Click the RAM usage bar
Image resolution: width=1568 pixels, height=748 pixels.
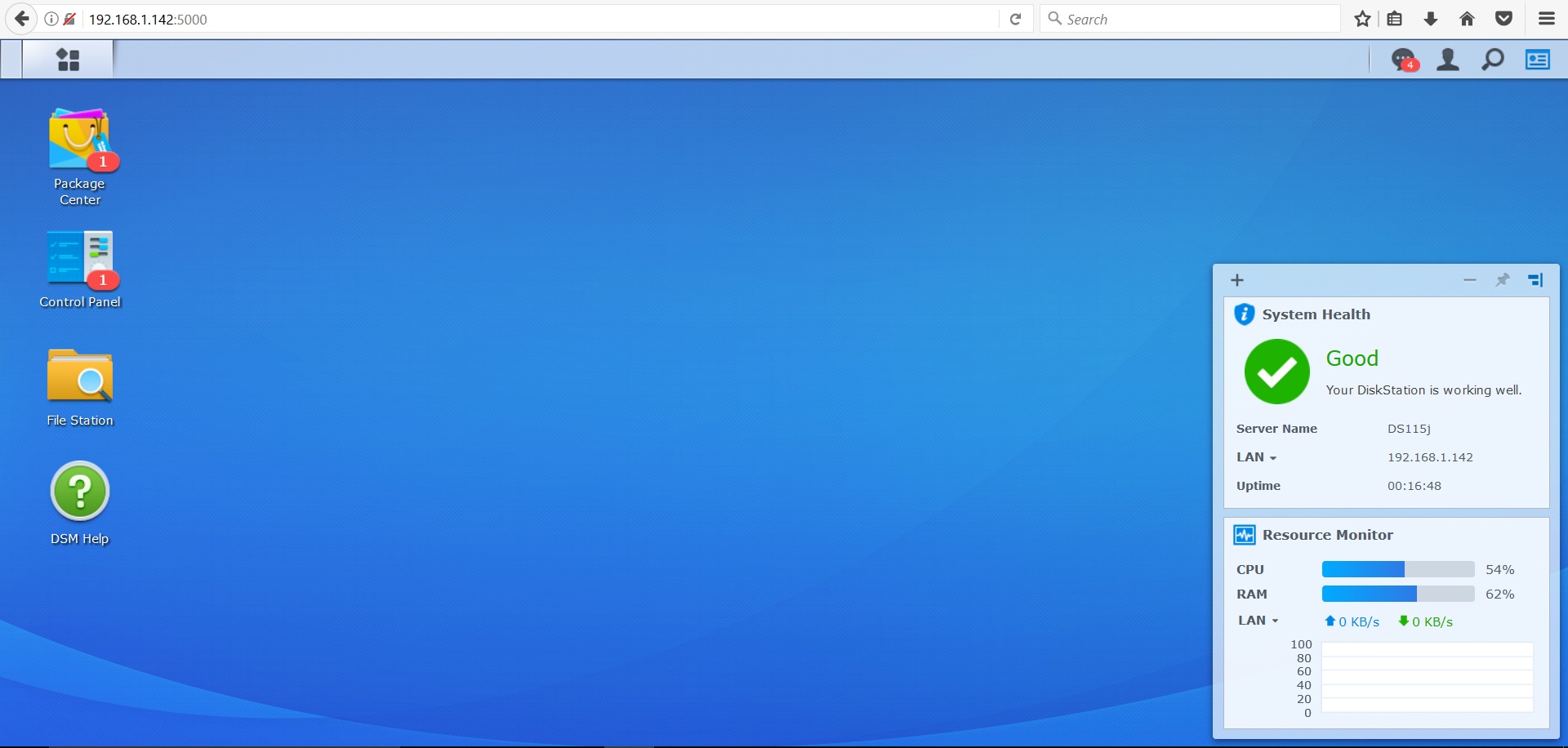pyautogui.click(x=1397, y=594)
